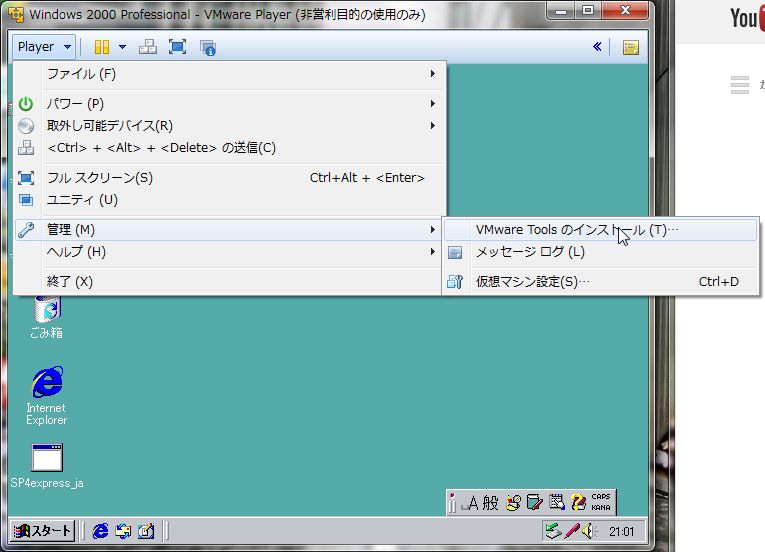Select 終了 (X) to exit Player

pos(229,282)
